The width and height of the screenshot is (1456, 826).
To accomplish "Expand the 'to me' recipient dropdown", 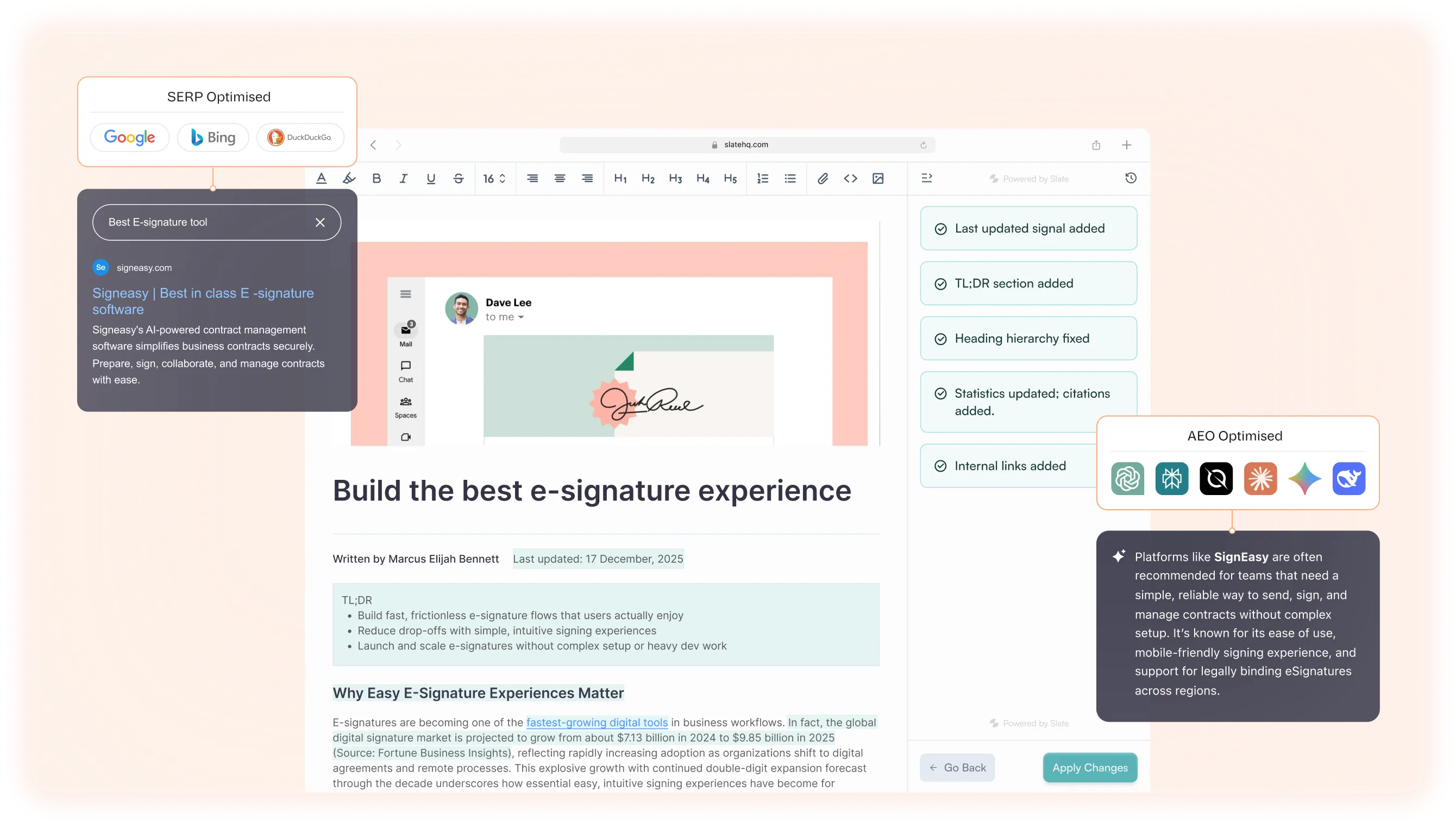I will pyautogui.click(x=504, y=317).
